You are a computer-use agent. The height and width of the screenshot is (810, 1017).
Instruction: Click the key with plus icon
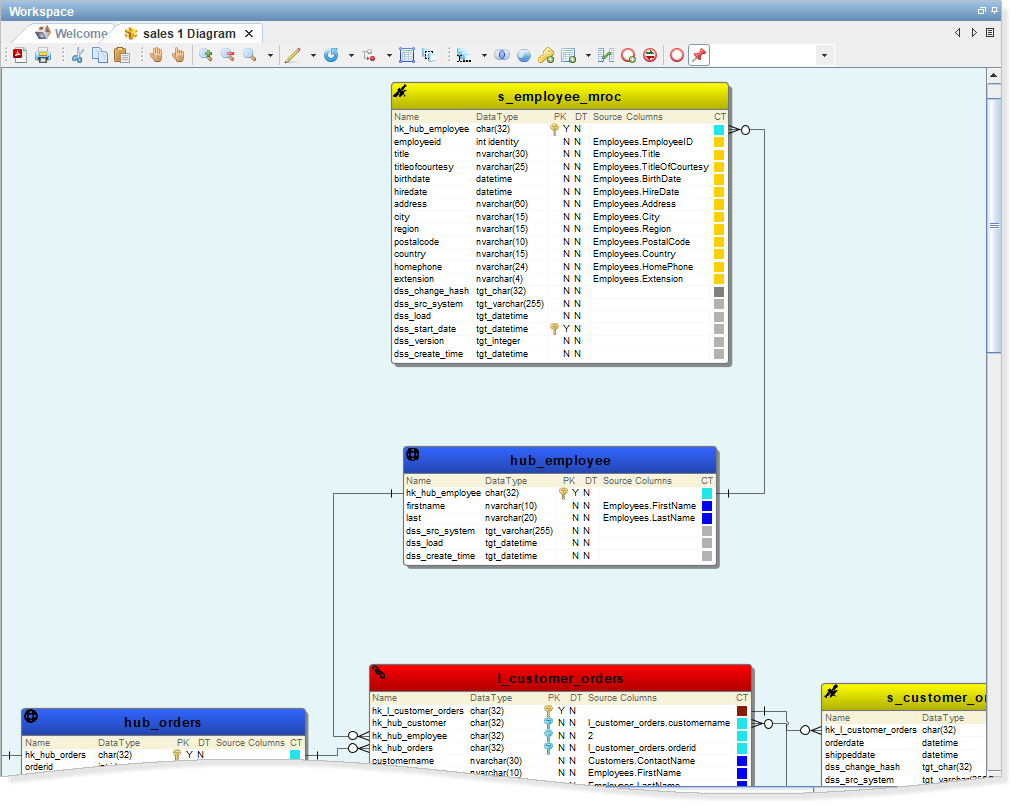click(x=545, y=56)
